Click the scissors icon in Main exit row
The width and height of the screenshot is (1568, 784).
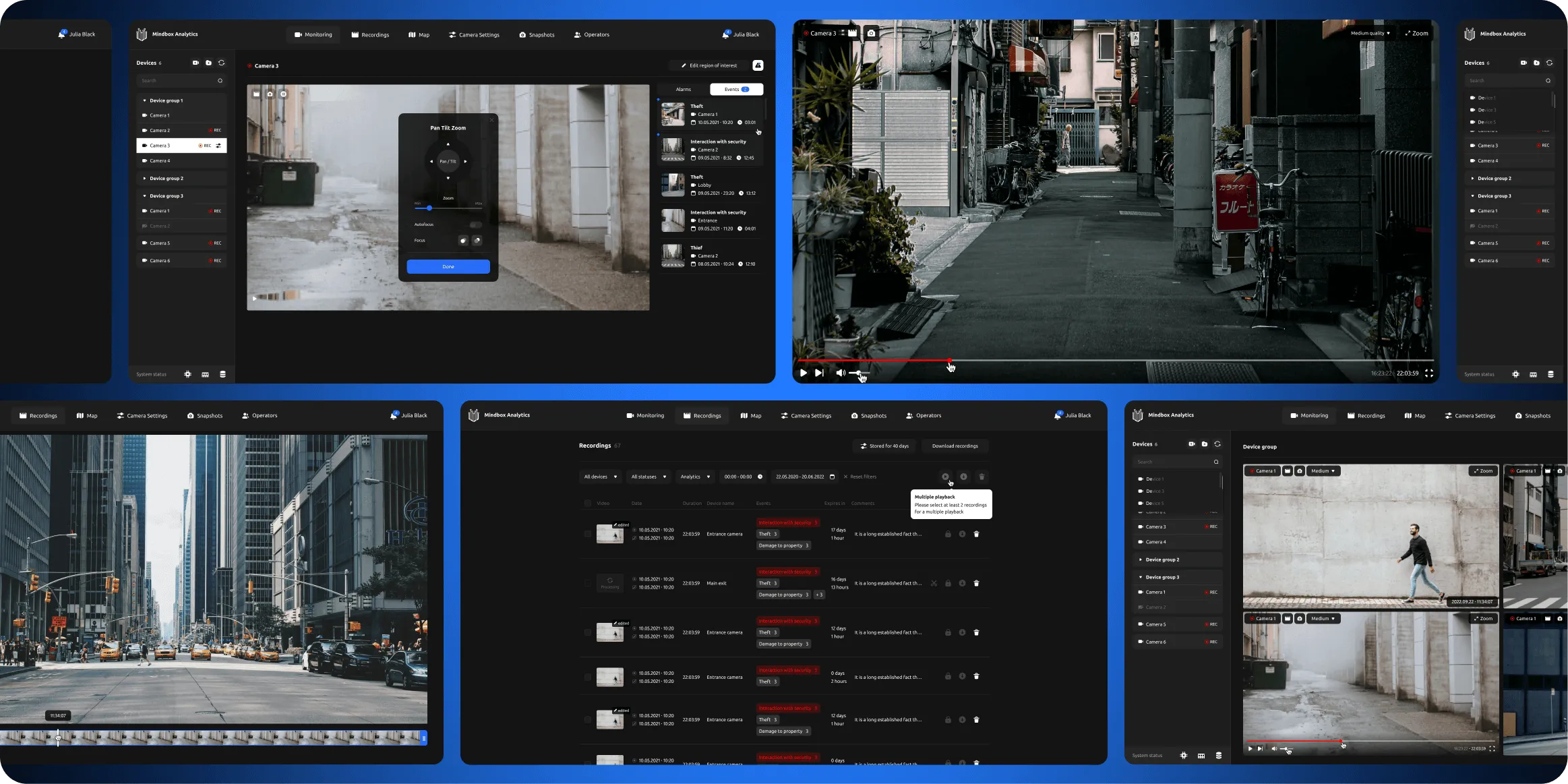[x=934, y=583]
